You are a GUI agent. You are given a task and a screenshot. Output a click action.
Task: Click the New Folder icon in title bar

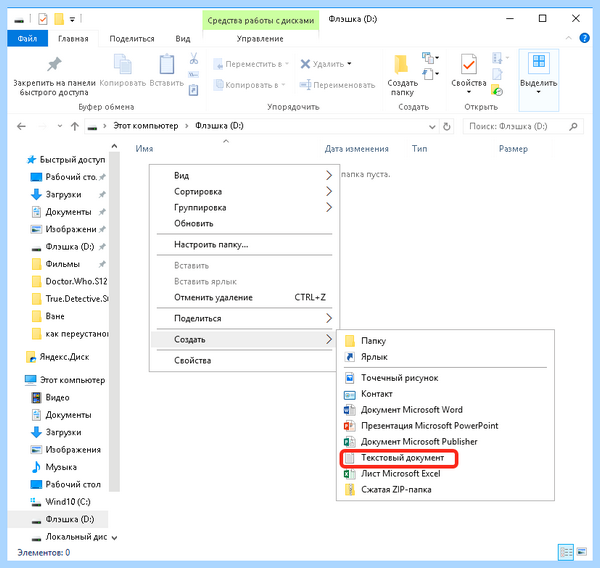pos(59,19)
